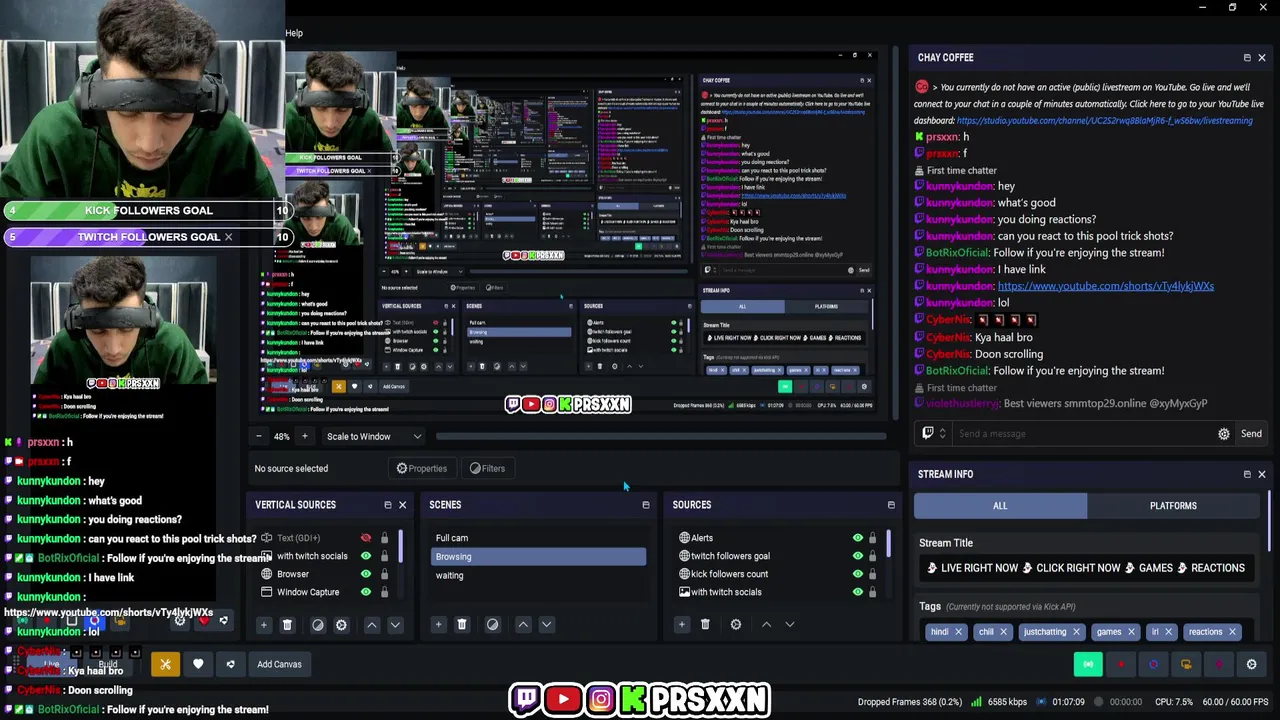Click the preview horizontal scrollbar
Image resolution: width=1280 pixels, height=720 pixels.
[x=661, y=436]
